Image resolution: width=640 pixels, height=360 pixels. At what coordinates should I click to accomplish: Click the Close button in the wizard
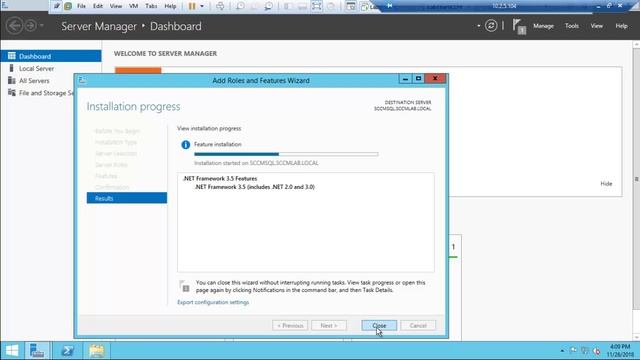tap(379, 325)
